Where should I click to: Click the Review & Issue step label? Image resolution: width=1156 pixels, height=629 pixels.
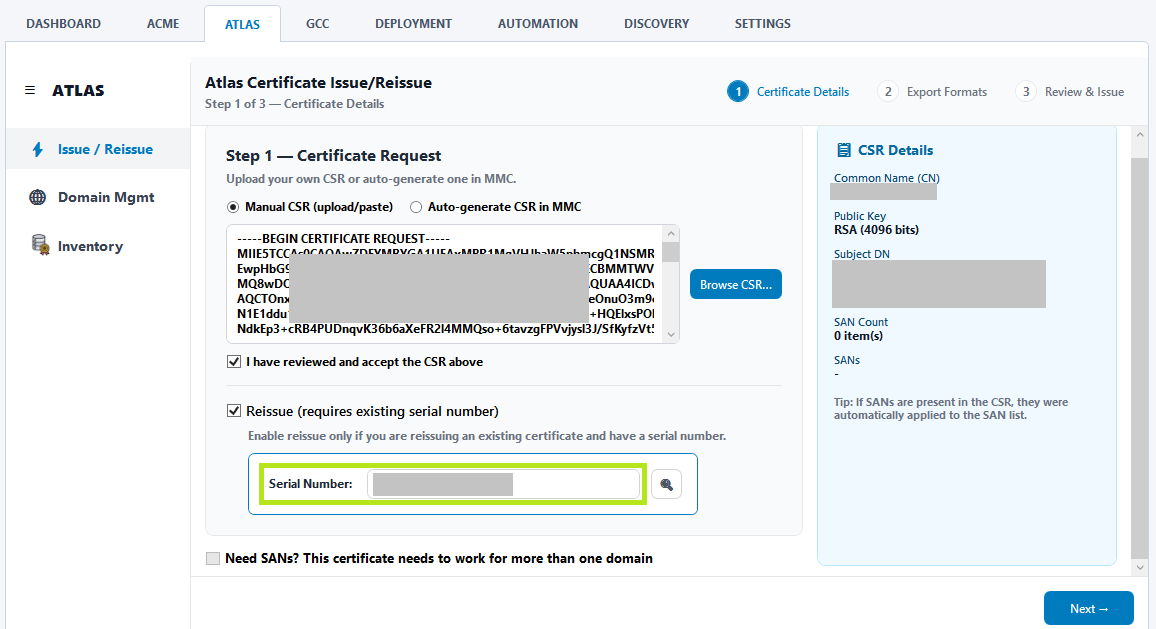(1084, 92)
